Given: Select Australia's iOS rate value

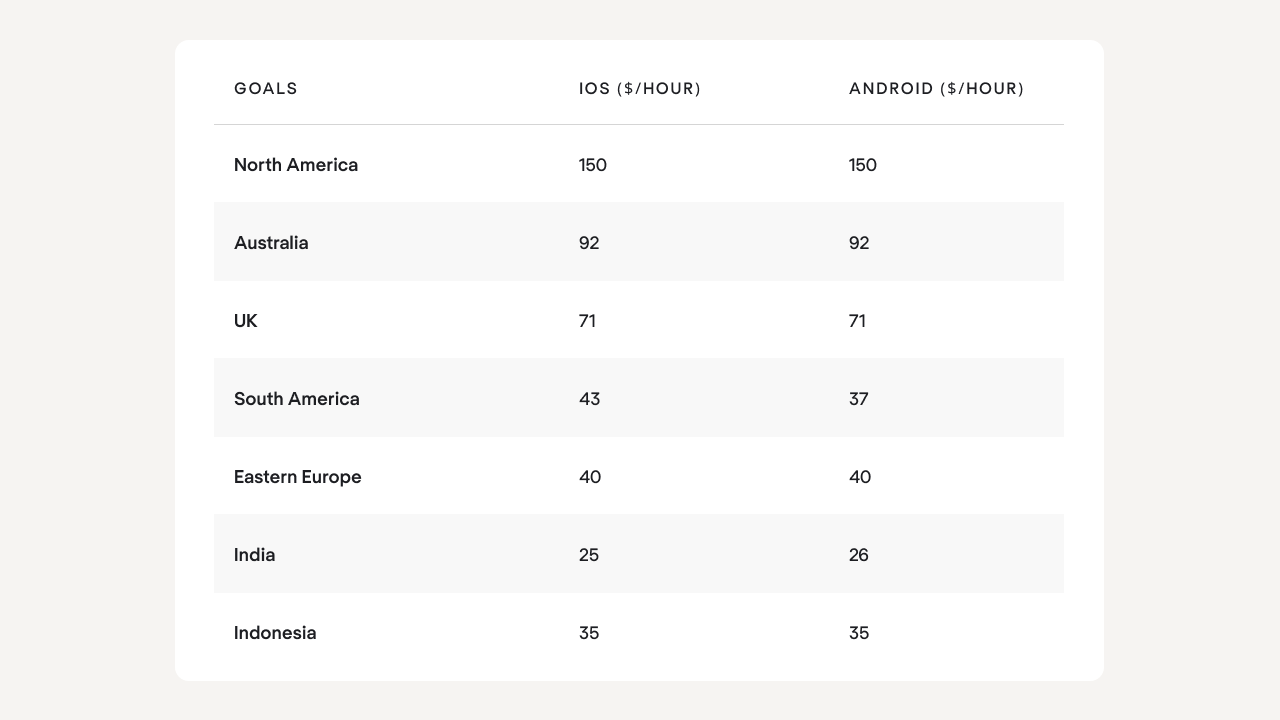Looking at the screenshot, I should tap(589, 243).
